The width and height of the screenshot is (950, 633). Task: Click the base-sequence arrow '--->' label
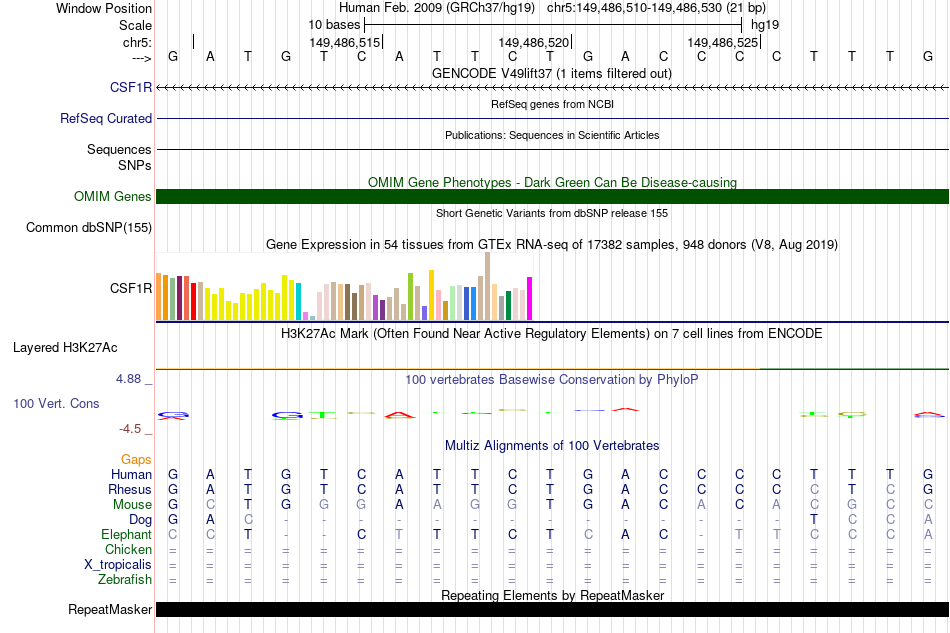[142, 58]
